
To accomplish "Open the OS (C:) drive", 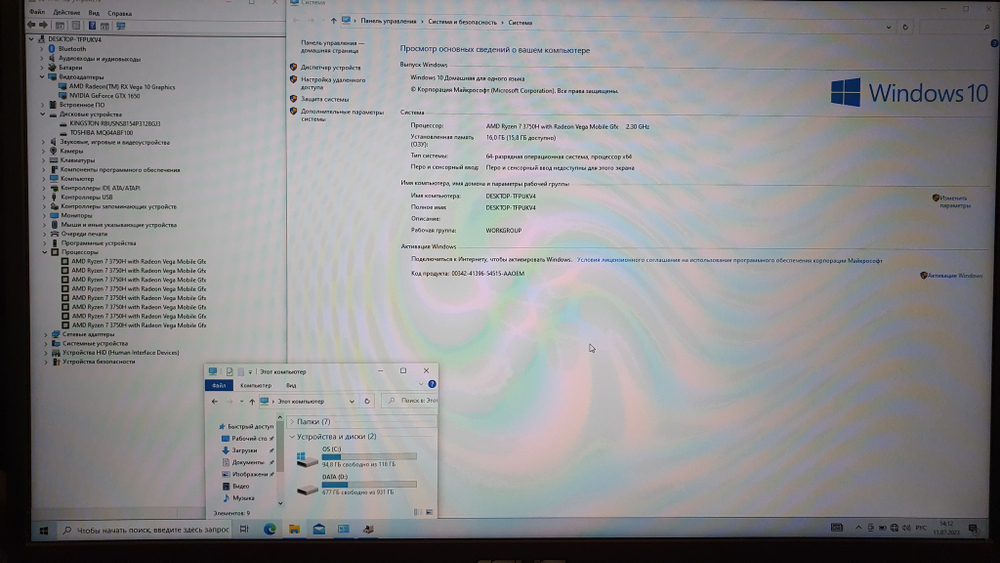I will [x=356, y=457].
